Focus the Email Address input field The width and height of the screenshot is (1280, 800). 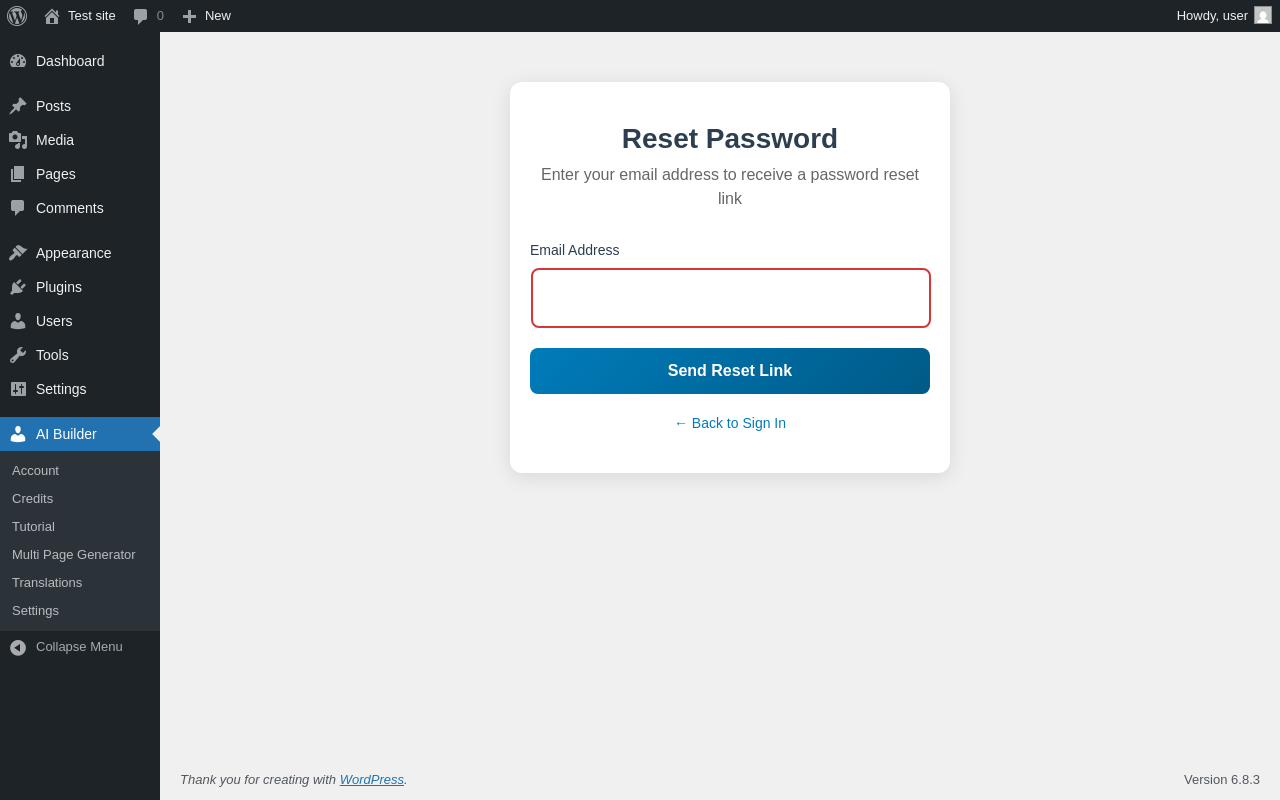tap(730, 298)
